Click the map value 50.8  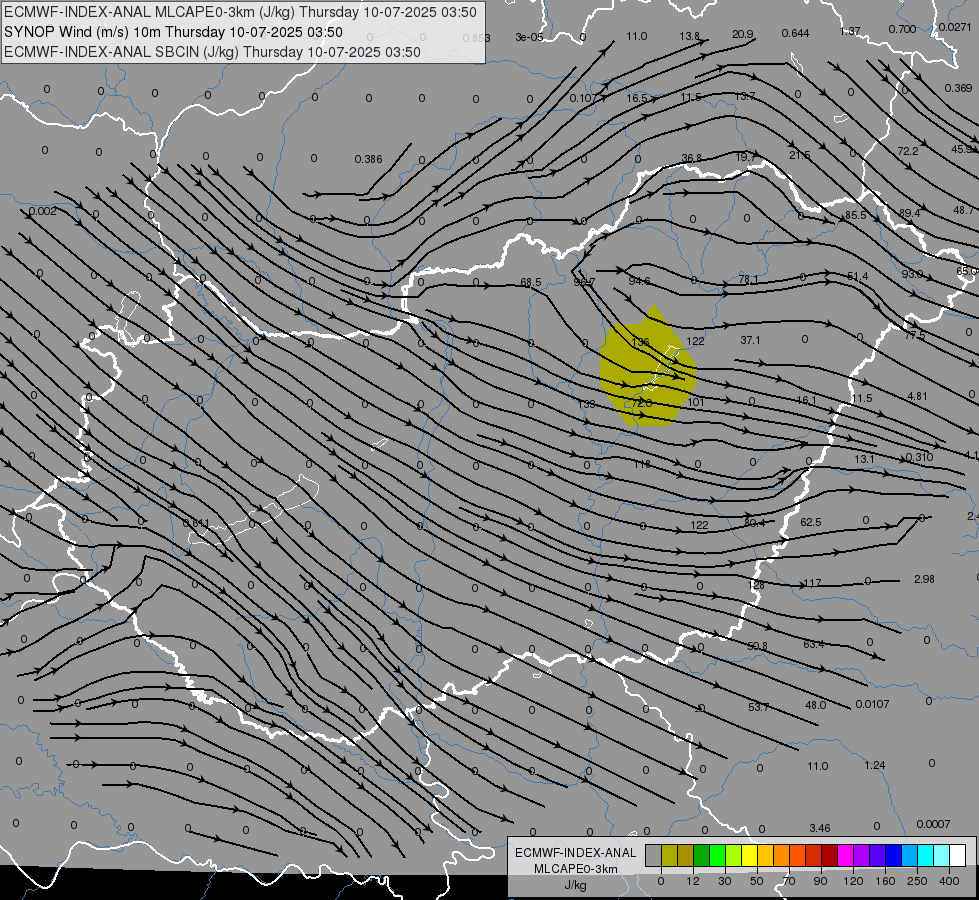757,646
